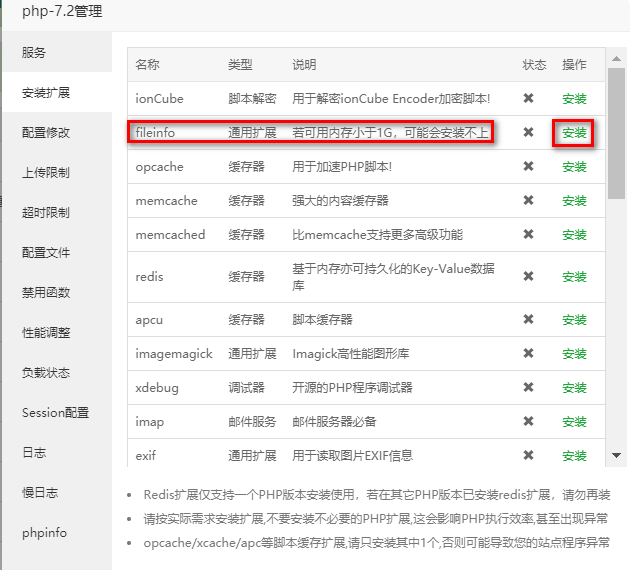Viewport: 630px width, 570px height.
Task: Install the exif extension
Action: click(574, 456)
